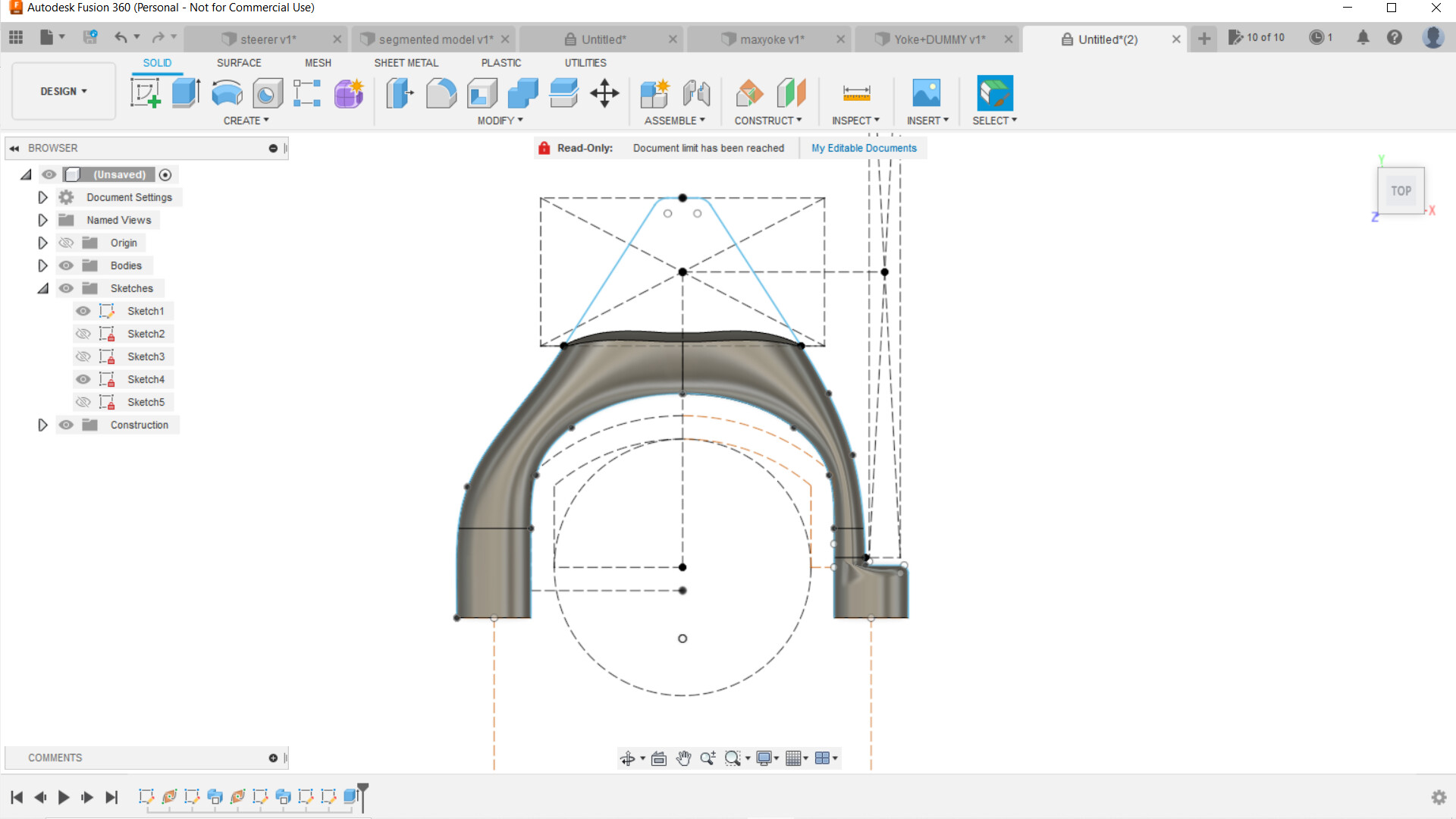Select the Create Sketch tool

(146, 93)
